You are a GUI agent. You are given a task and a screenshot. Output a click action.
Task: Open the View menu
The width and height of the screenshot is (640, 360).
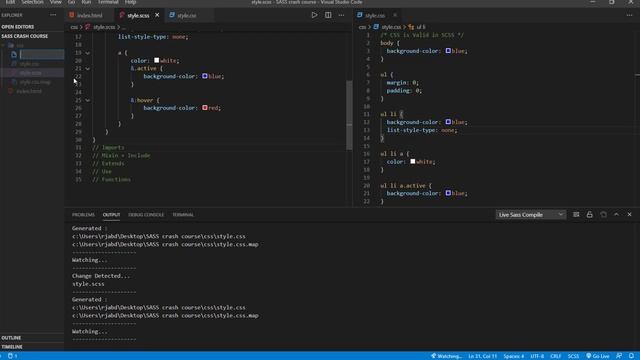(56, 2)
